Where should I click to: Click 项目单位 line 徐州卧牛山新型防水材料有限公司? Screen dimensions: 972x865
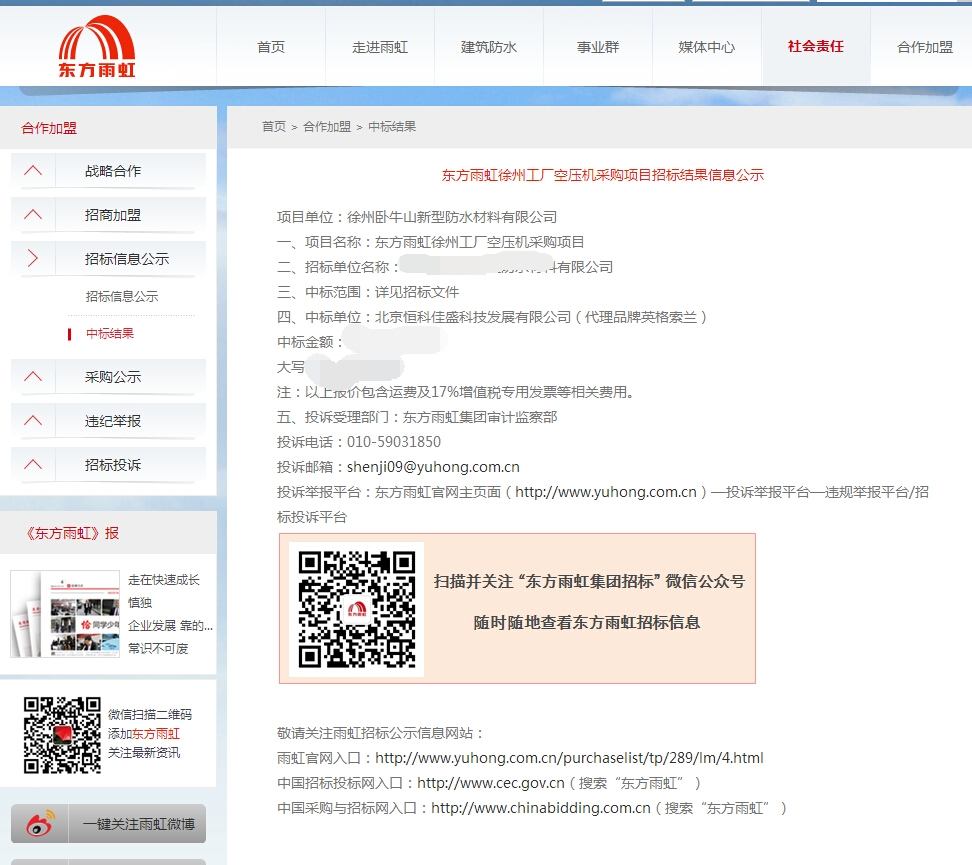(x=417, y=218)
